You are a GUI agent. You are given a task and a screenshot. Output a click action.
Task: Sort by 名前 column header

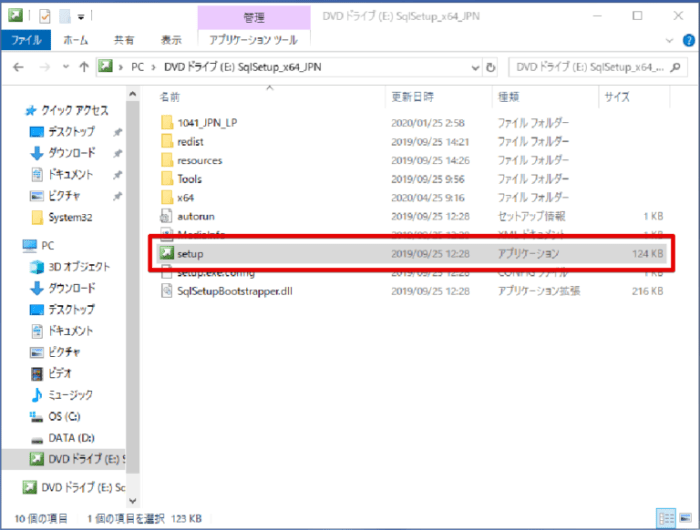[170, 97]
